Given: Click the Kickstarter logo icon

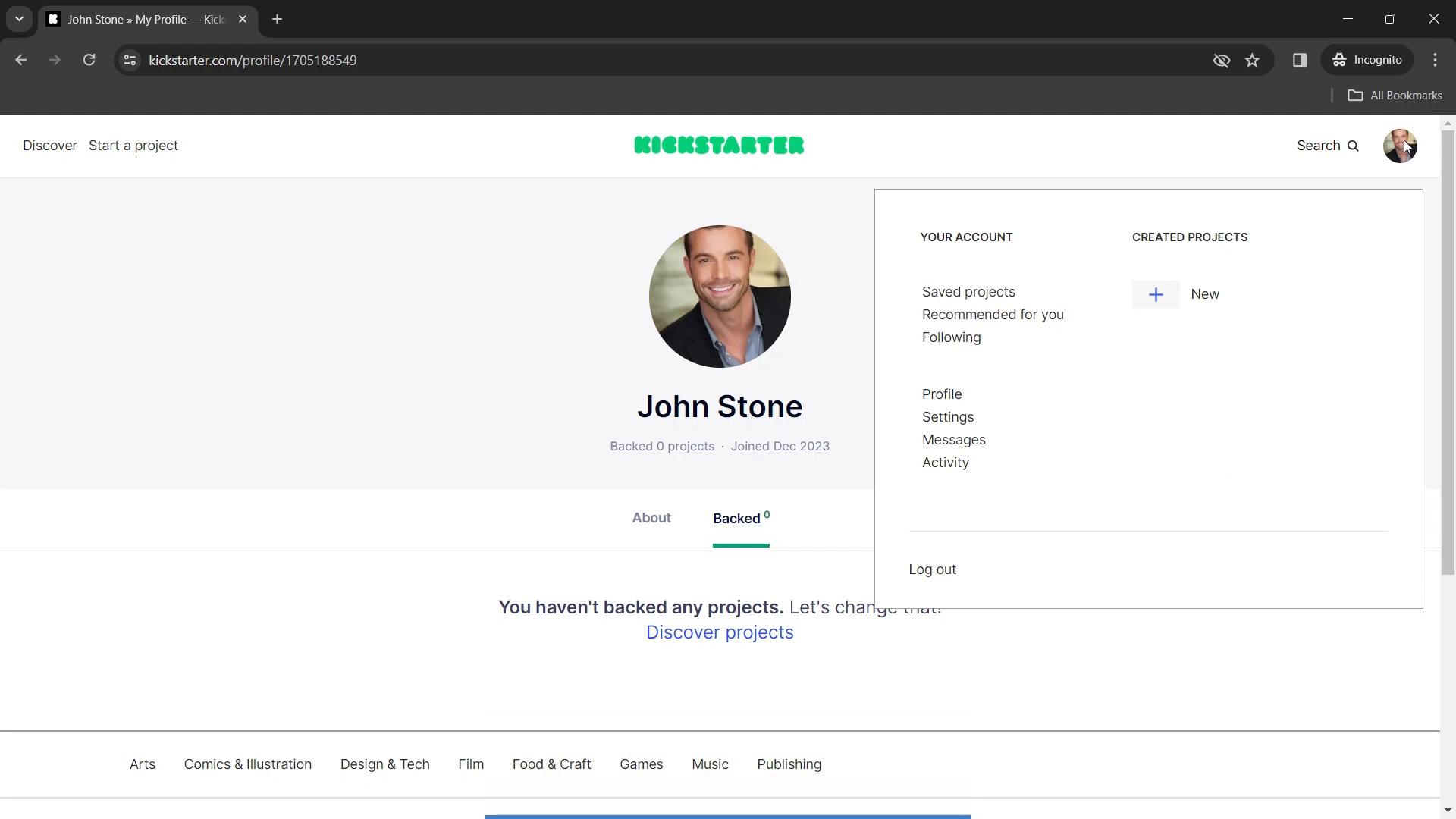Looking at the screenshot, I should [x=718, y=145].
